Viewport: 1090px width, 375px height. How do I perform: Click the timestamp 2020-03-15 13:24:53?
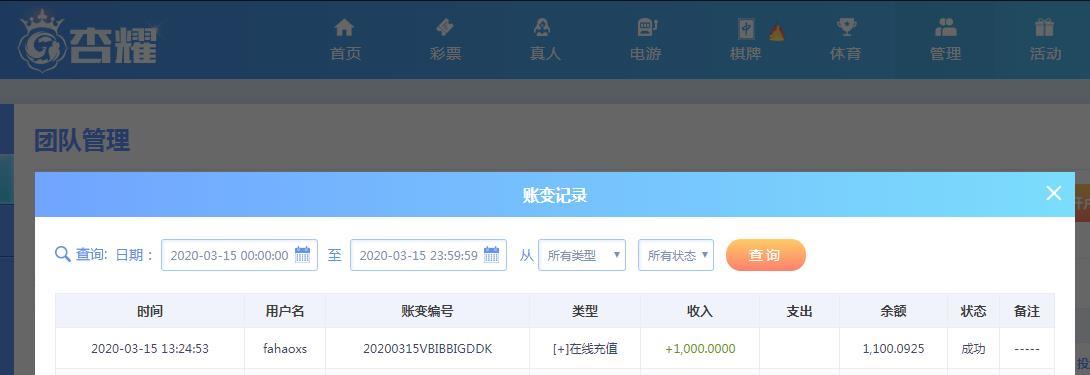pos(149,349)
